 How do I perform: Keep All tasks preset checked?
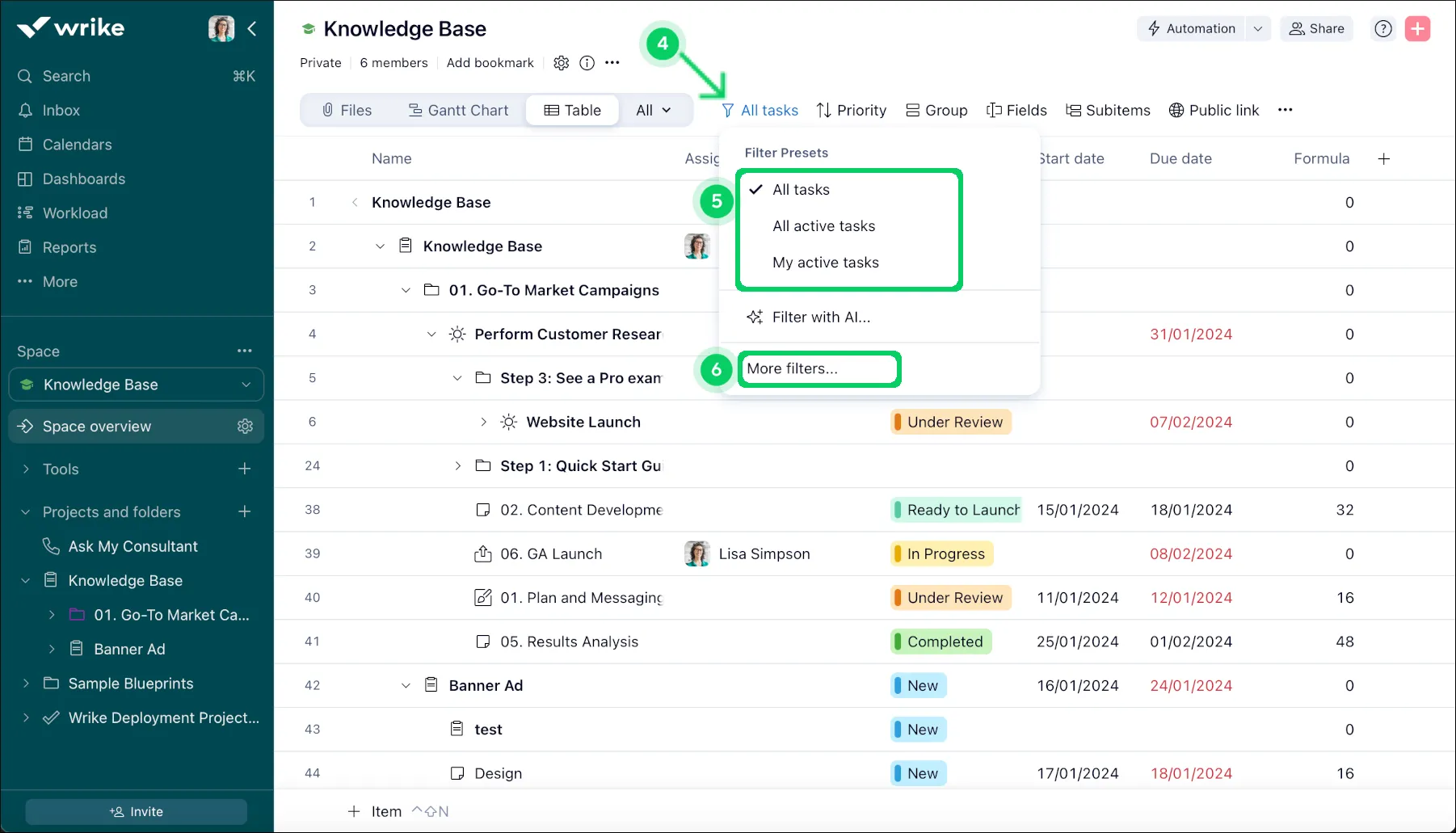(801, 189)
